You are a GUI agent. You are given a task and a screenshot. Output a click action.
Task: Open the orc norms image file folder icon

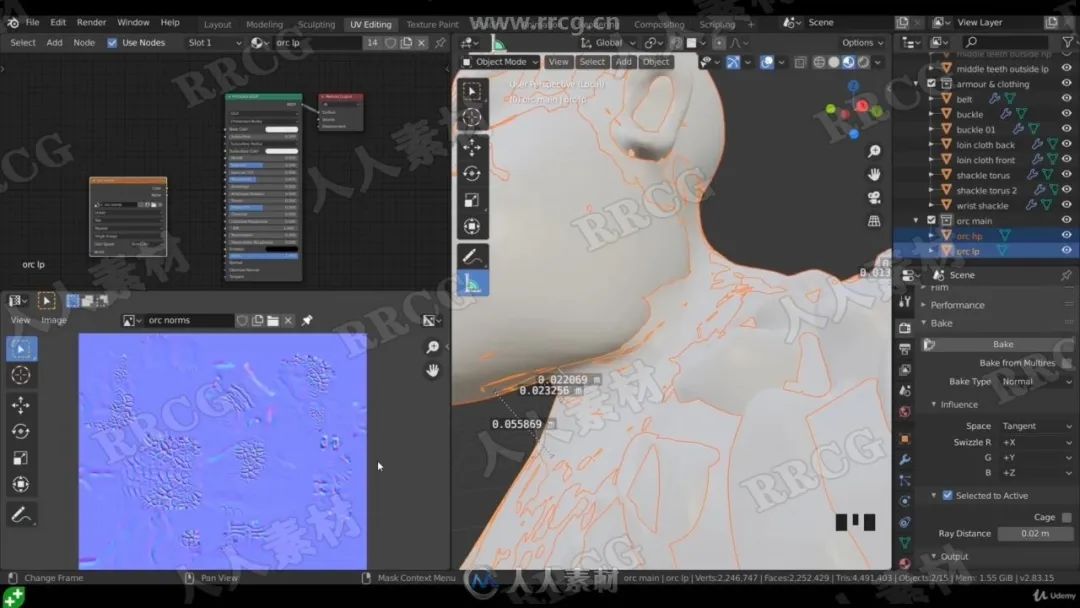click(273, 320)
